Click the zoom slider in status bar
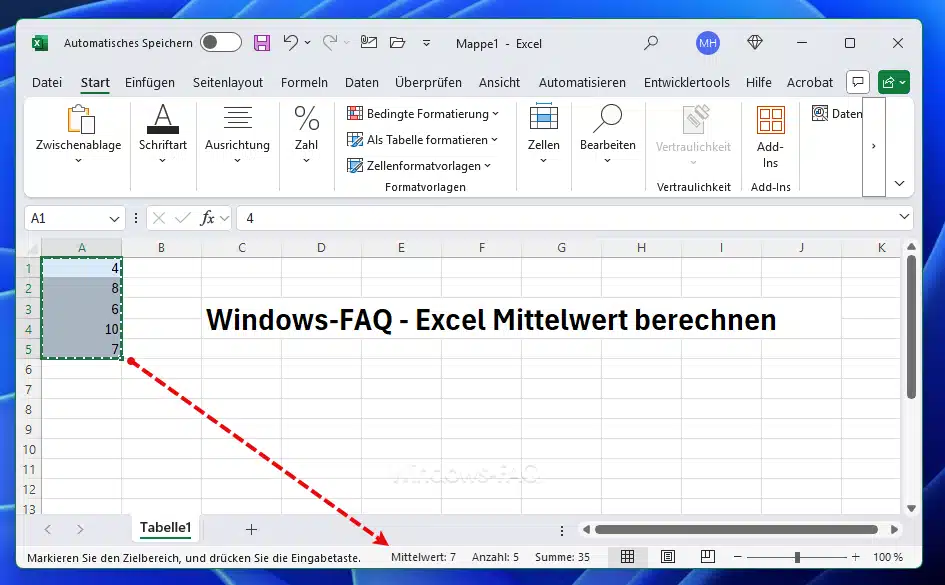Image resolution: width=945 pixels, height=585 pixels. [x=797, y=557]
